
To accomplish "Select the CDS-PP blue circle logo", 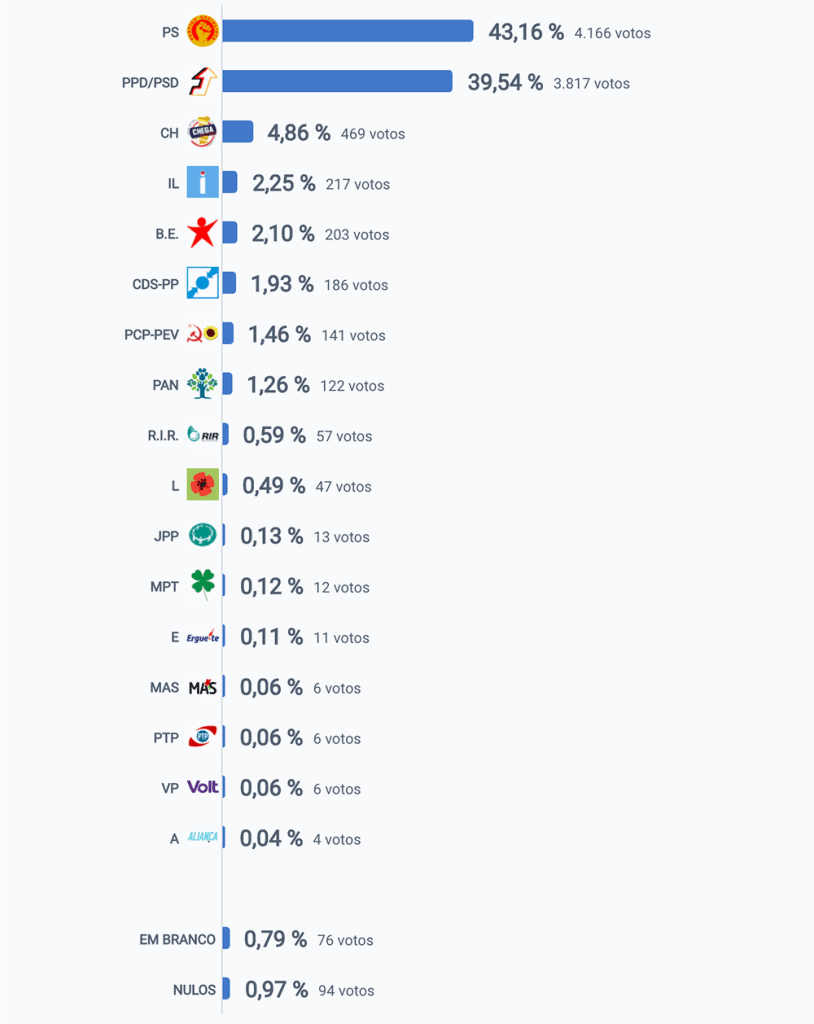I will pyautogui.click(x=203, y=283).
